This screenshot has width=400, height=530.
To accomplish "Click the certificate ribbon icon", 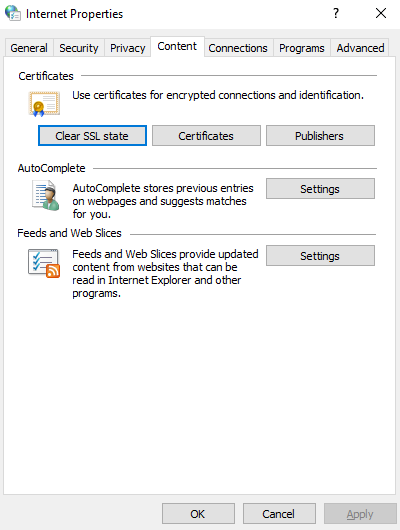I will (44, 104).
